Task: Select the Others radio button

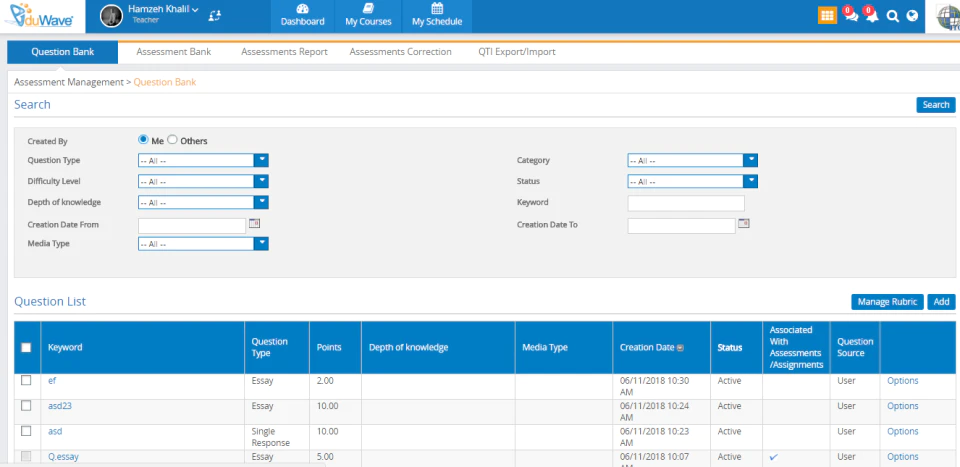Action: (x=173, y=140)
